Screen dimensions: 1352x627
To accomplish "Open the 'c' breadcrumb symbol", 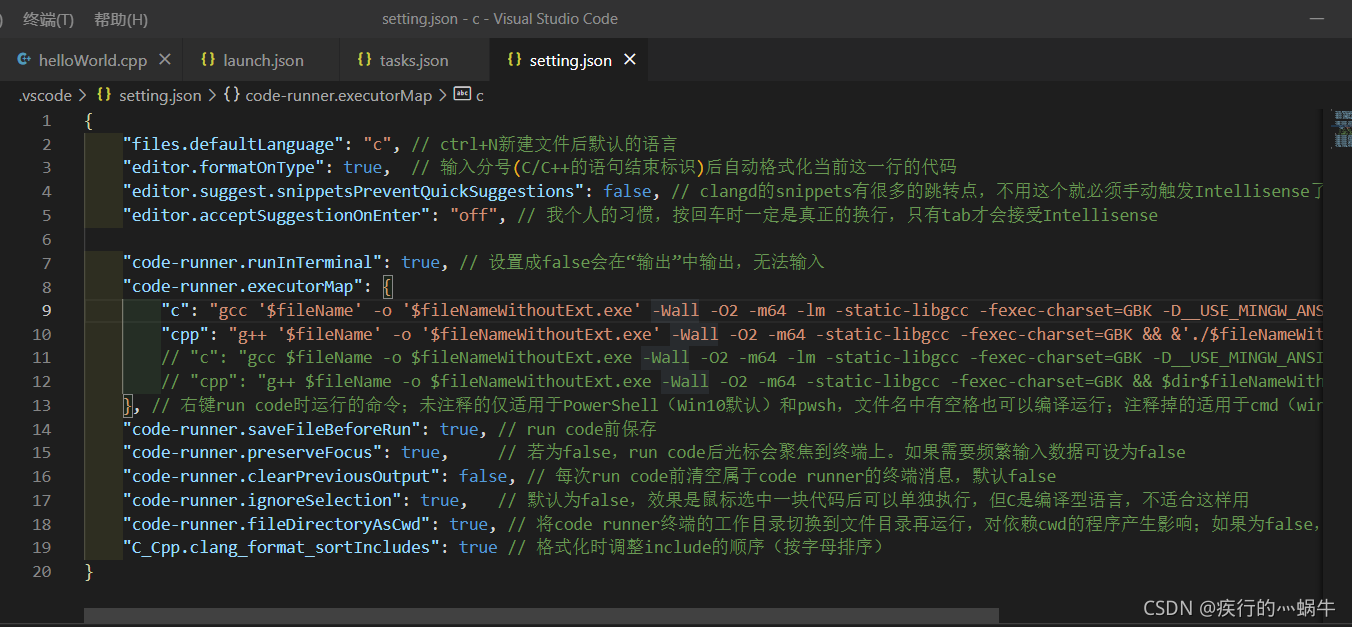I will click(480, 96).
